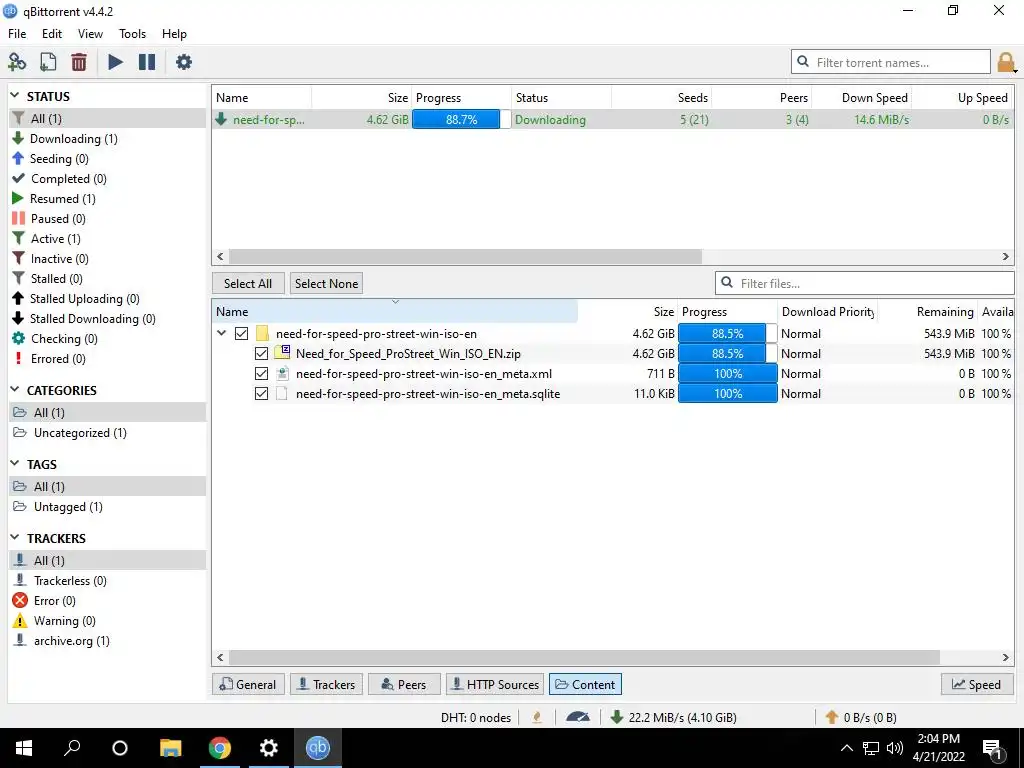
Task: Switch to the Trackers tab
Action: [x=326, y=684]
